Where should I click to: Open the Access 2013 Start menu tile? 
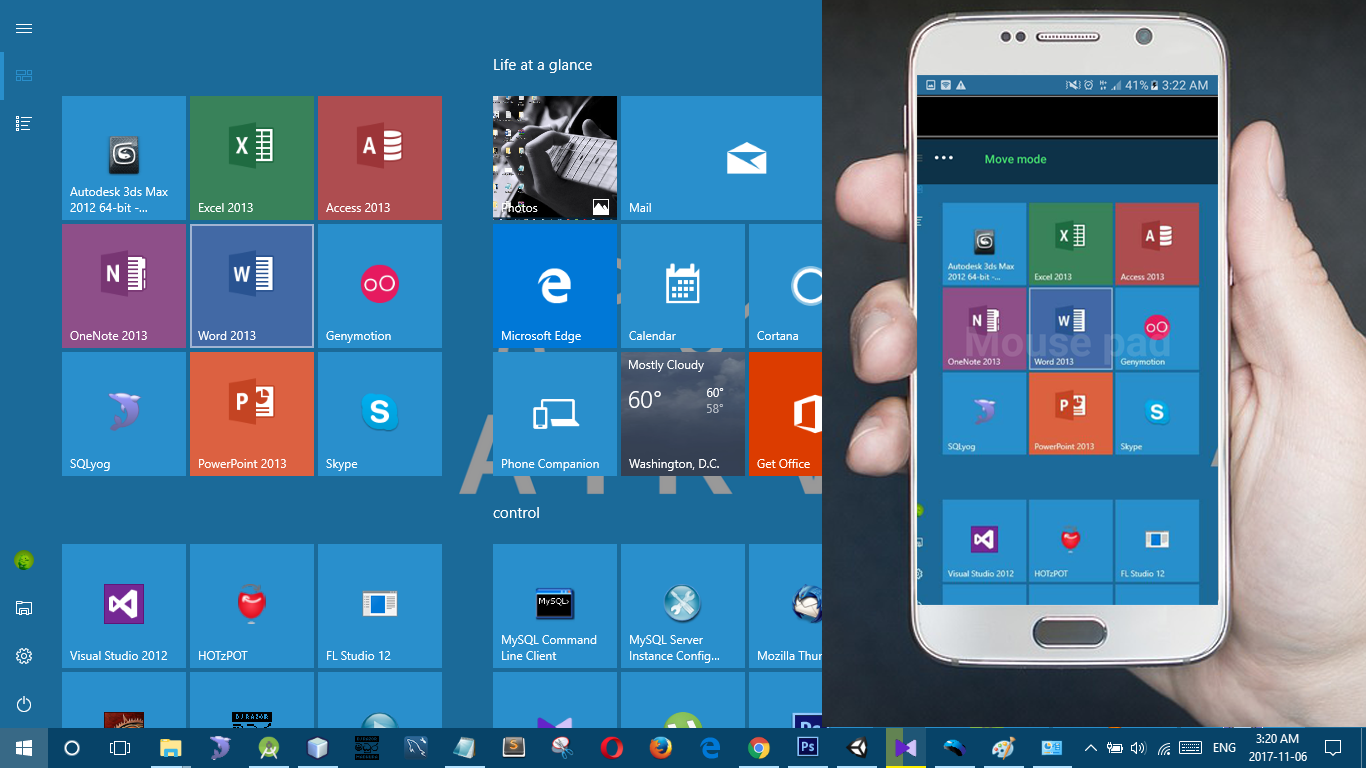[380, 158]
